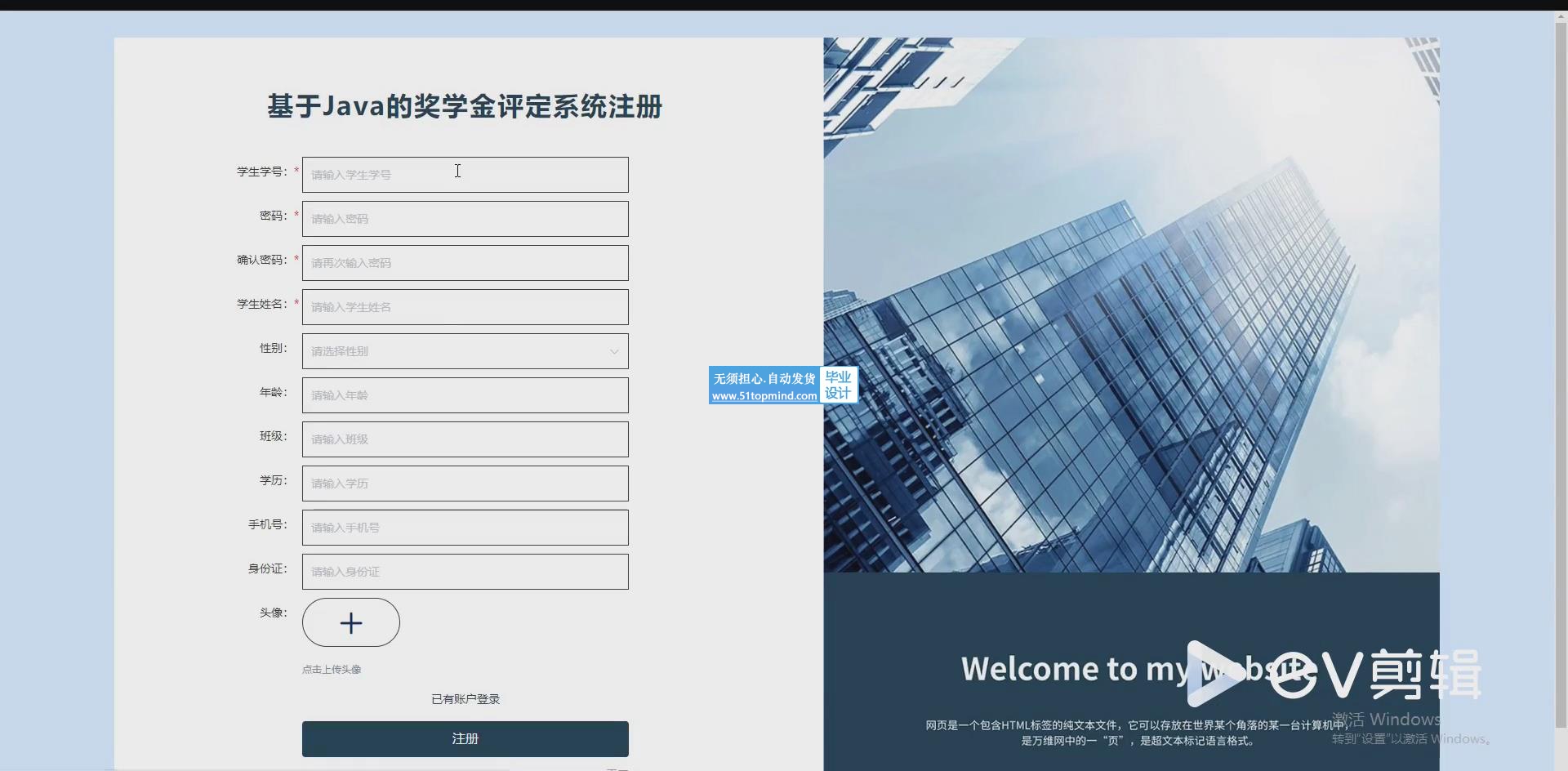Click the skyscraper banner image
Screen dimensions: 1568x771
(x=1131, y=305)
